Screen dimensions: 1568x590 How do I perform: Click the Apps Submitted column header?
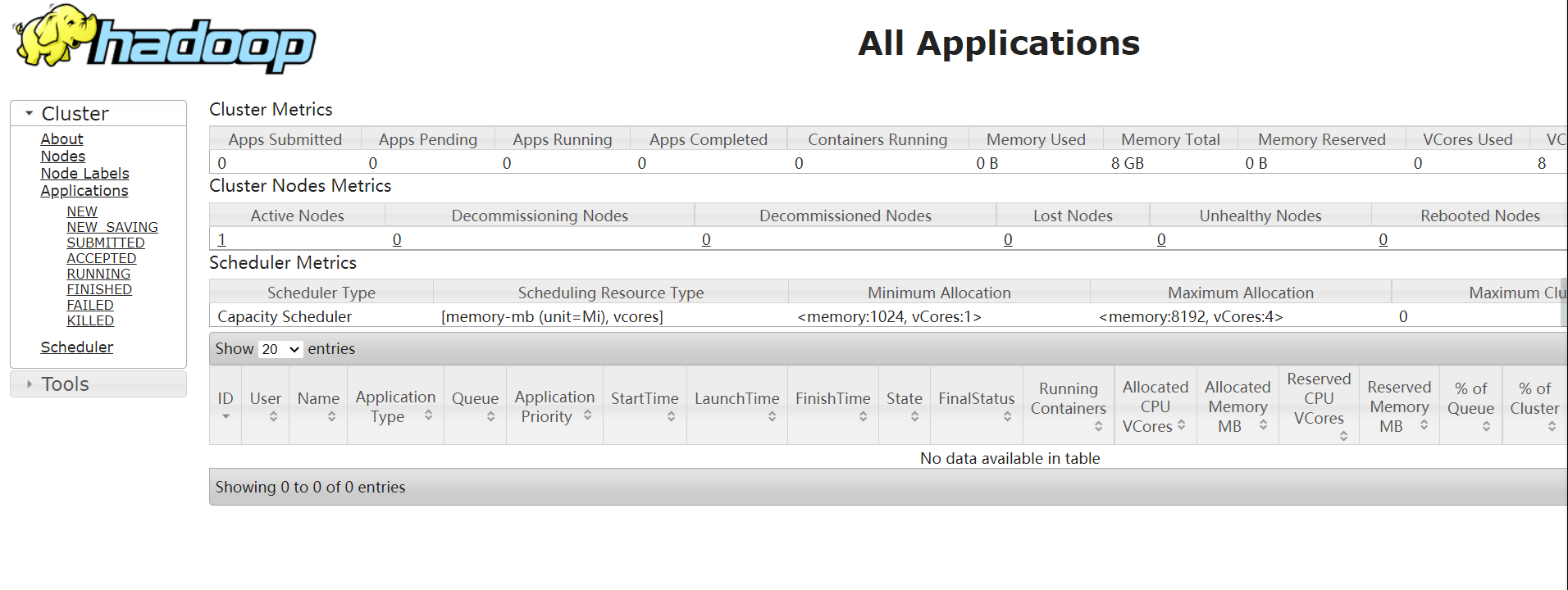[285, 139]
